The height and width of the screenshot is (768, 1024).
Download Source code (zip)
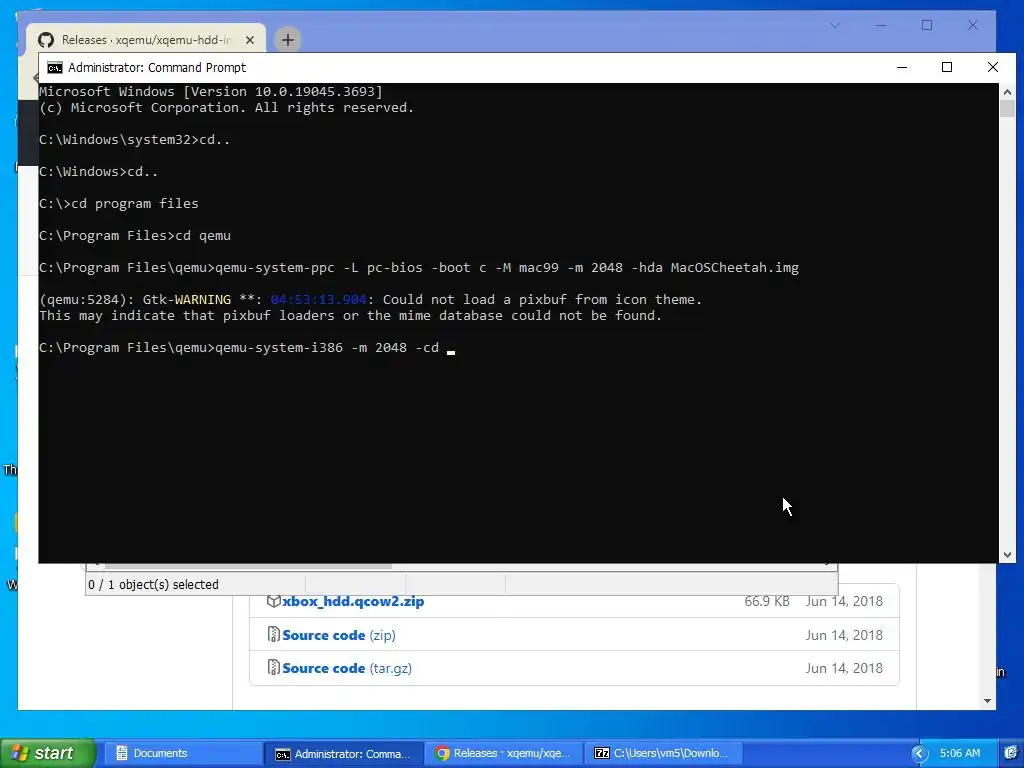338,635
